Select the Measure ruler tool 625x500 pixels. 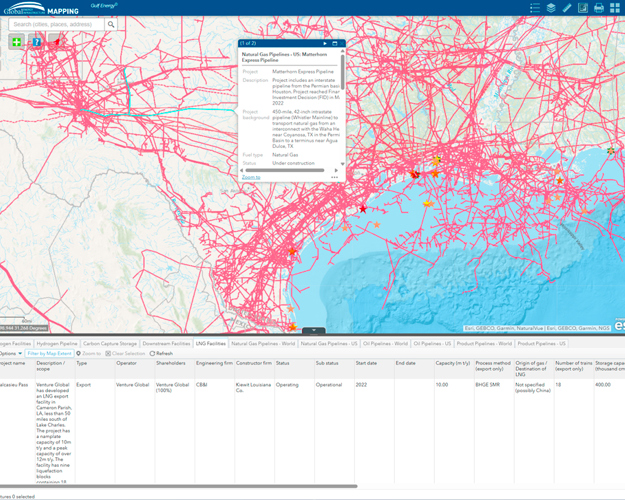click(x=567, y=8)
